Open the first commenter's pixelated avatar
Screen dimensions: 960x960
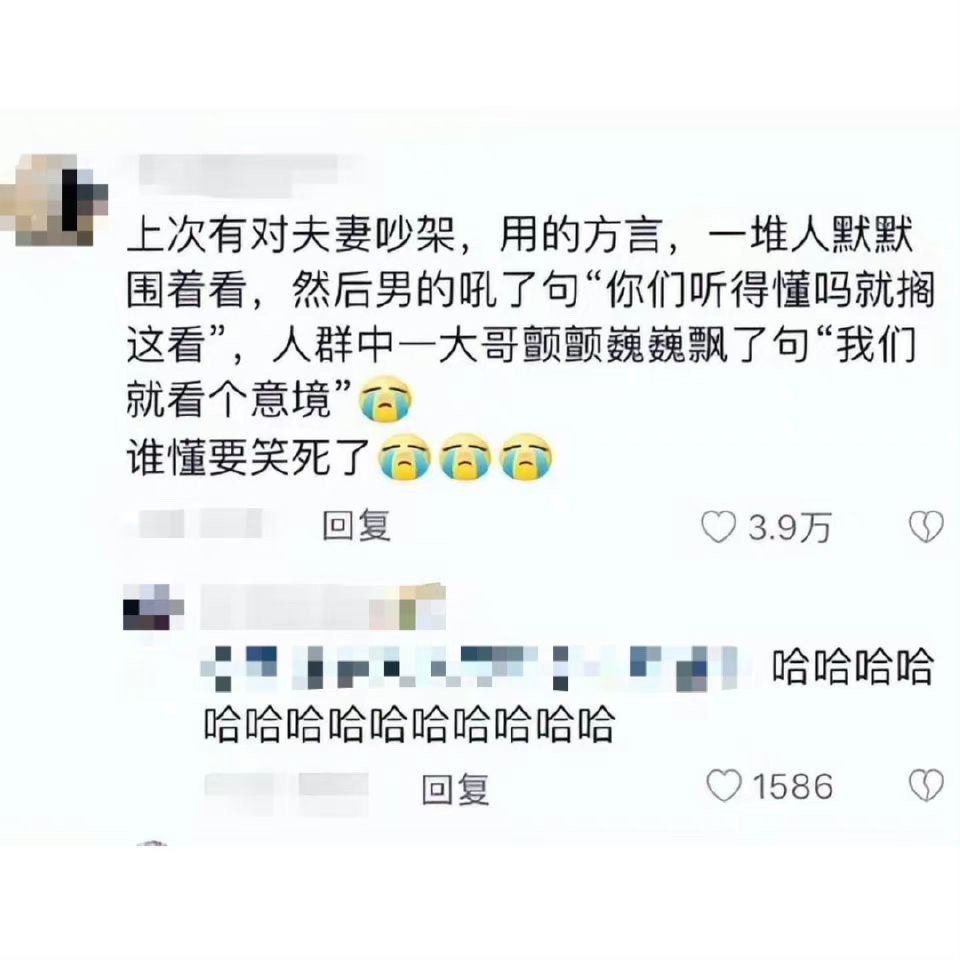pos(54,201)
